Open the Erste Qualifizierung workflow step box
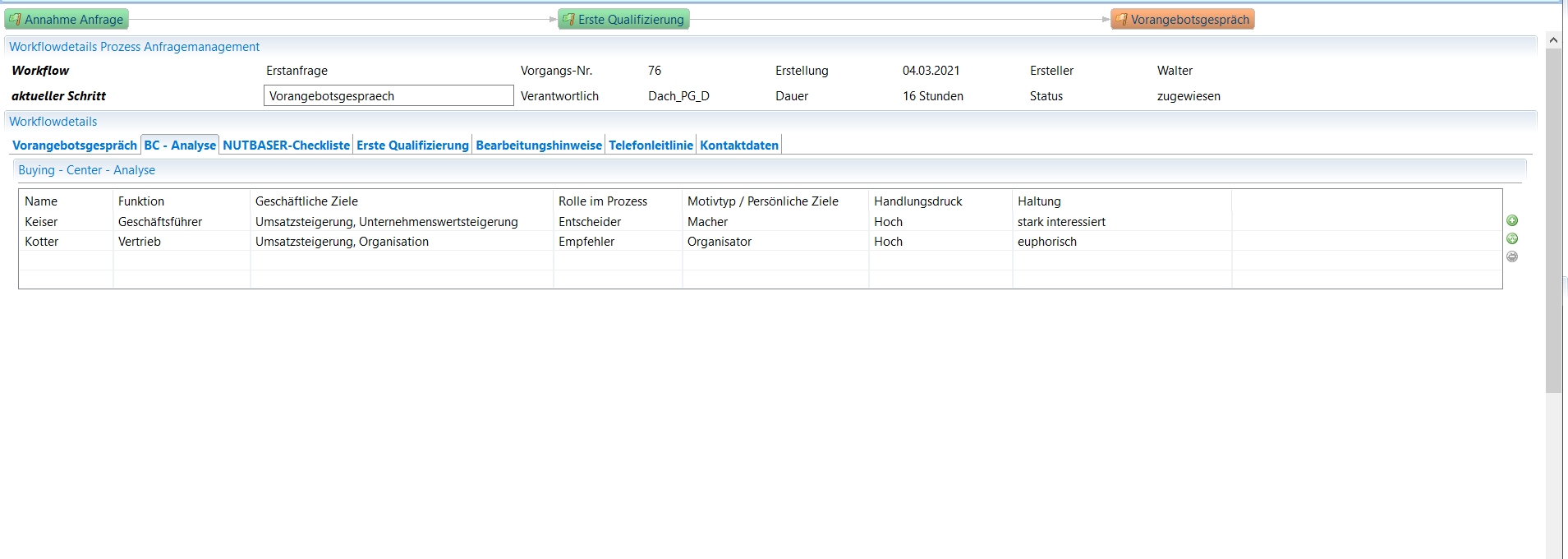1568x559 pixels. tap(623, 20)
